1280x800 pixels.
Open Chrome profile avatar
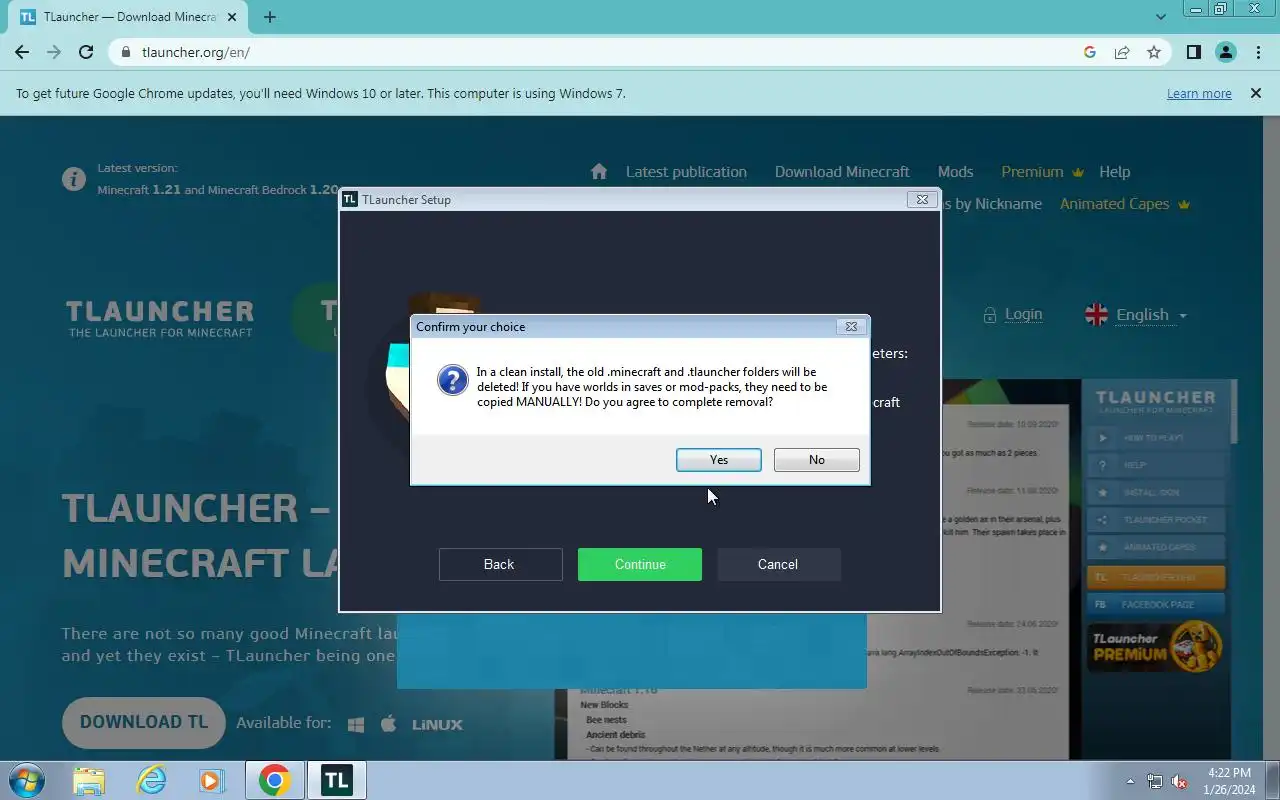tap(1226, 52)
